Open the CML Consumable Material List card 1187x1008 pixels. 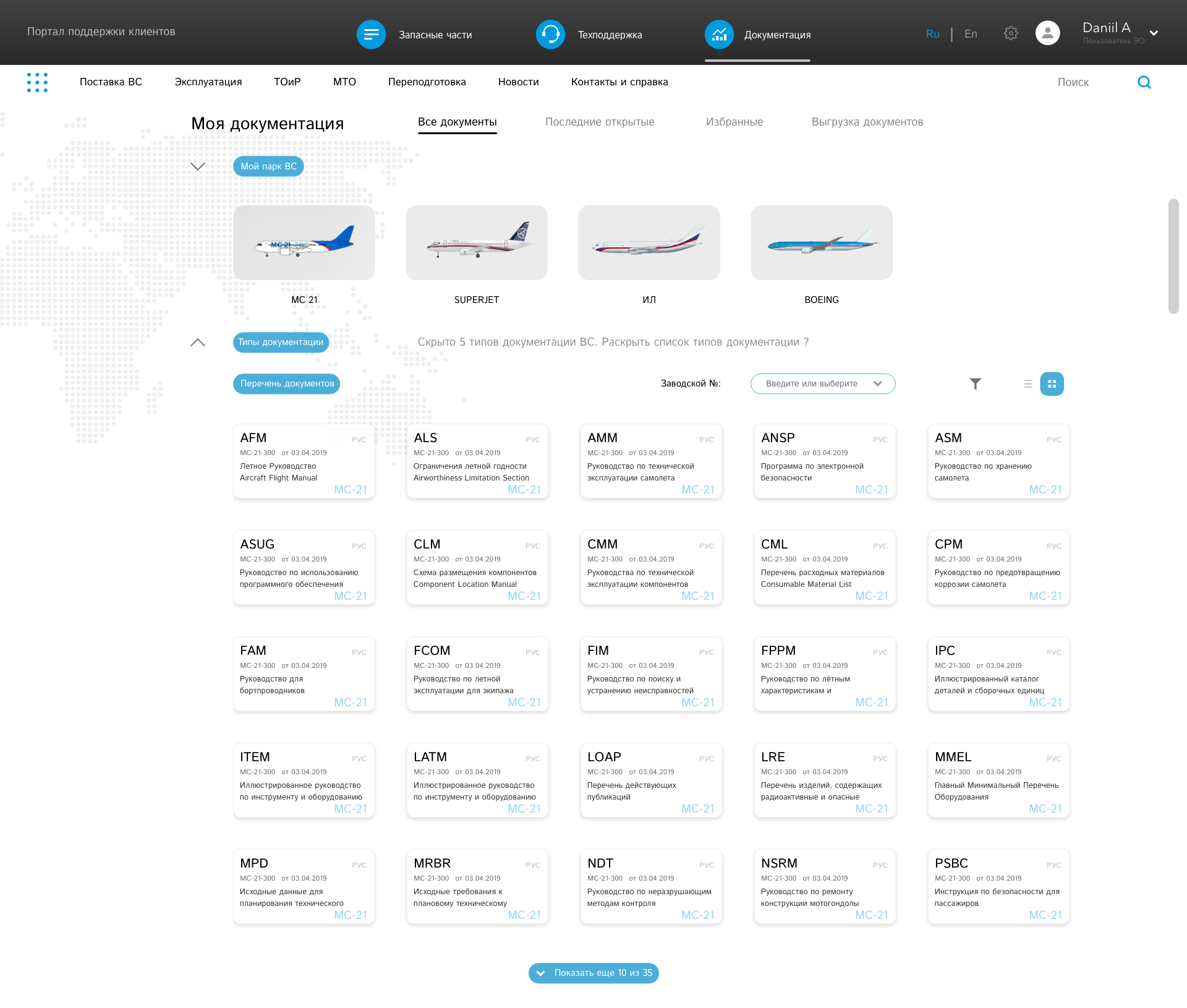tap(825, 568)
